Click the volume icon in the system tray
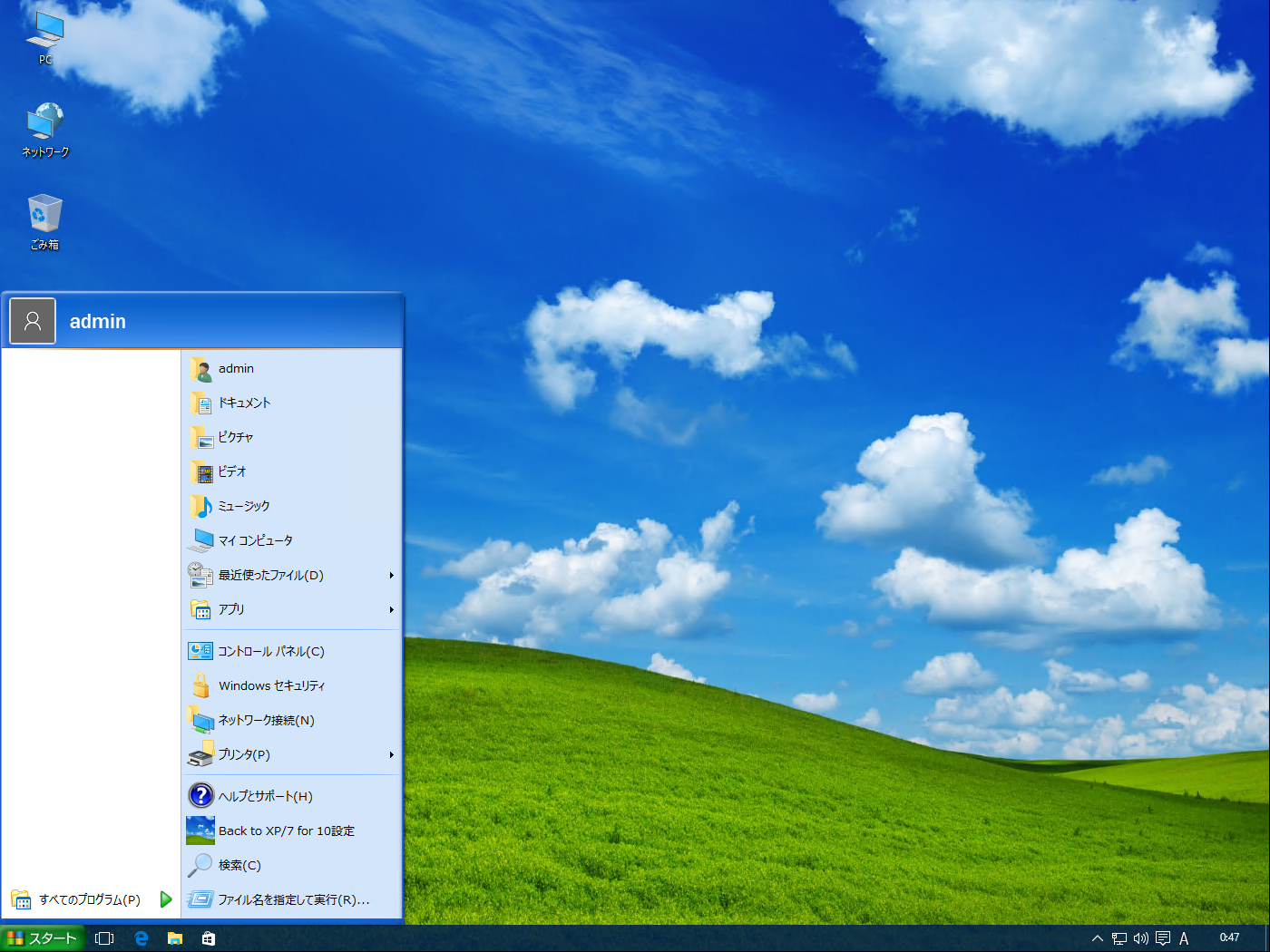1270x952 pixels. [x=1141, y=938]
